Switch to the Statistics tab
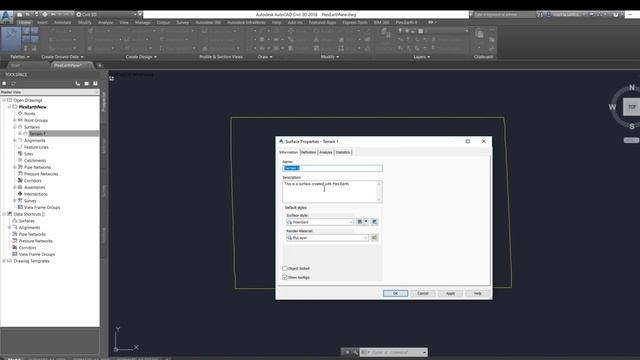 pos(343,152)
